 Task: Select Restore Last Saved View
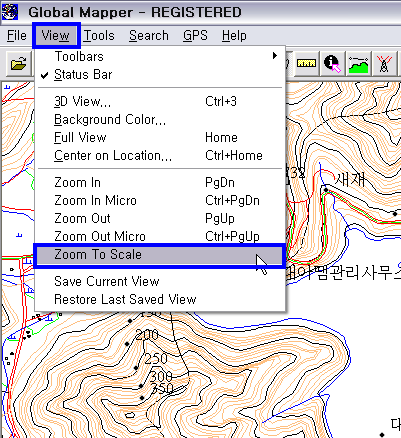(160, 299)
